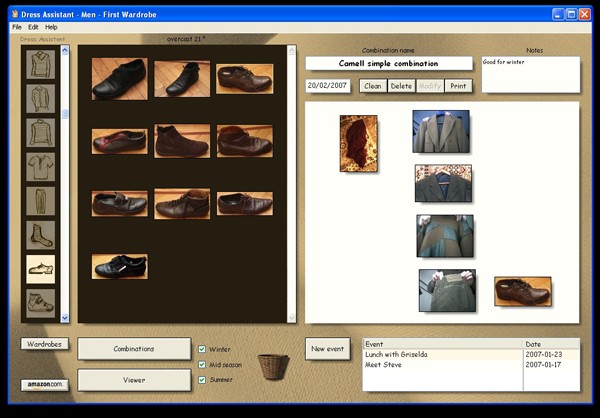Select the striped pullover category icon
Viewport: 600px width, 418px height.
tap(41, 133)
